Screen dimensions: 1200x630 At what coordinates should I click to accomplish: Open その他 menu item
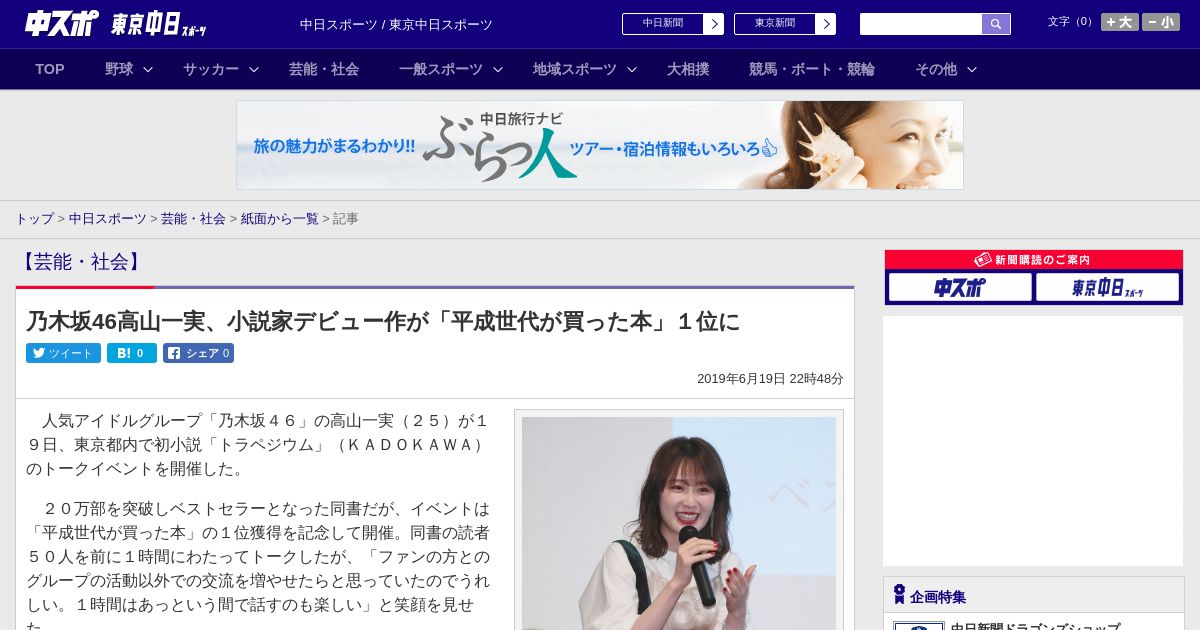[936, 69]
